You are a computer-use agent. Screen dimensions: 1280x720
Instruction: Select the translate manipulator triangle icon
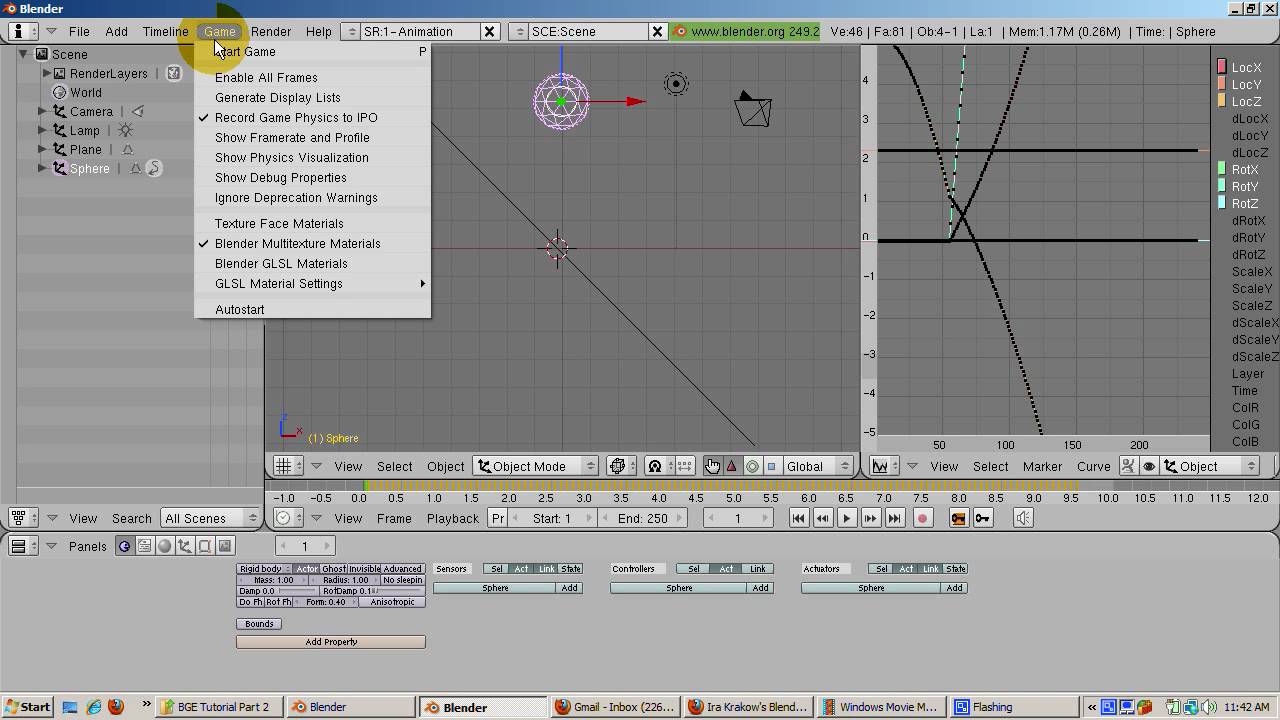732,466
